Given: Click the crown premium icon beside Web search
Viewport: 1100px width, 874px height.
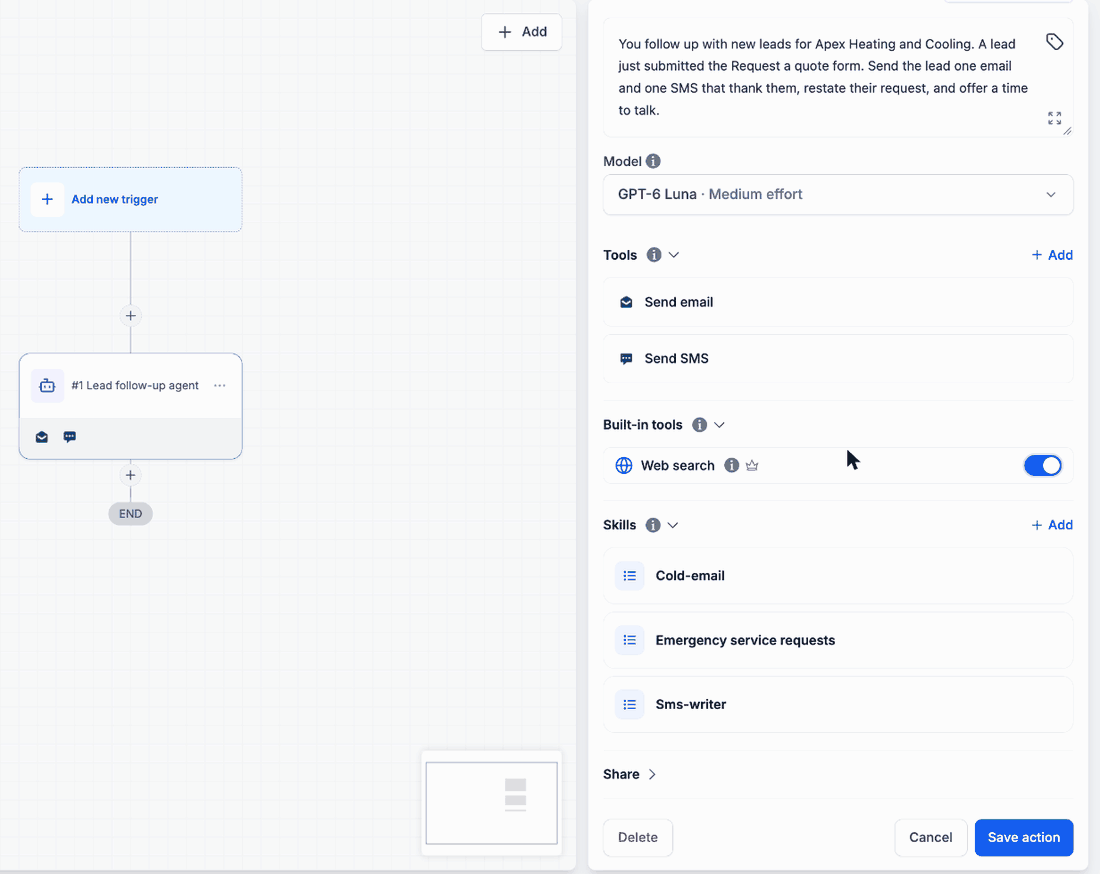Looking at the screenshot, I should click(x=752, y=465).
